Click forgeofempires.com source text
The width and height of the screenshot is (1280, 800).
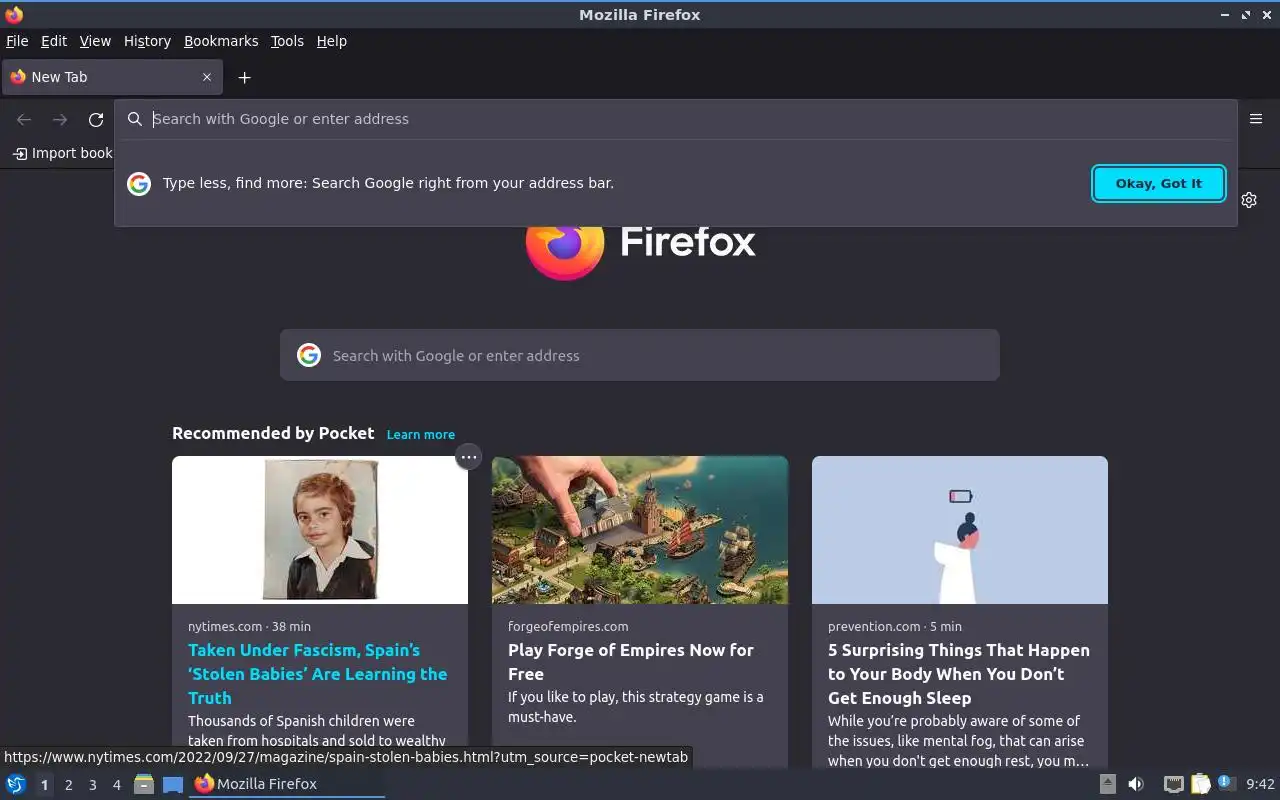568,626
